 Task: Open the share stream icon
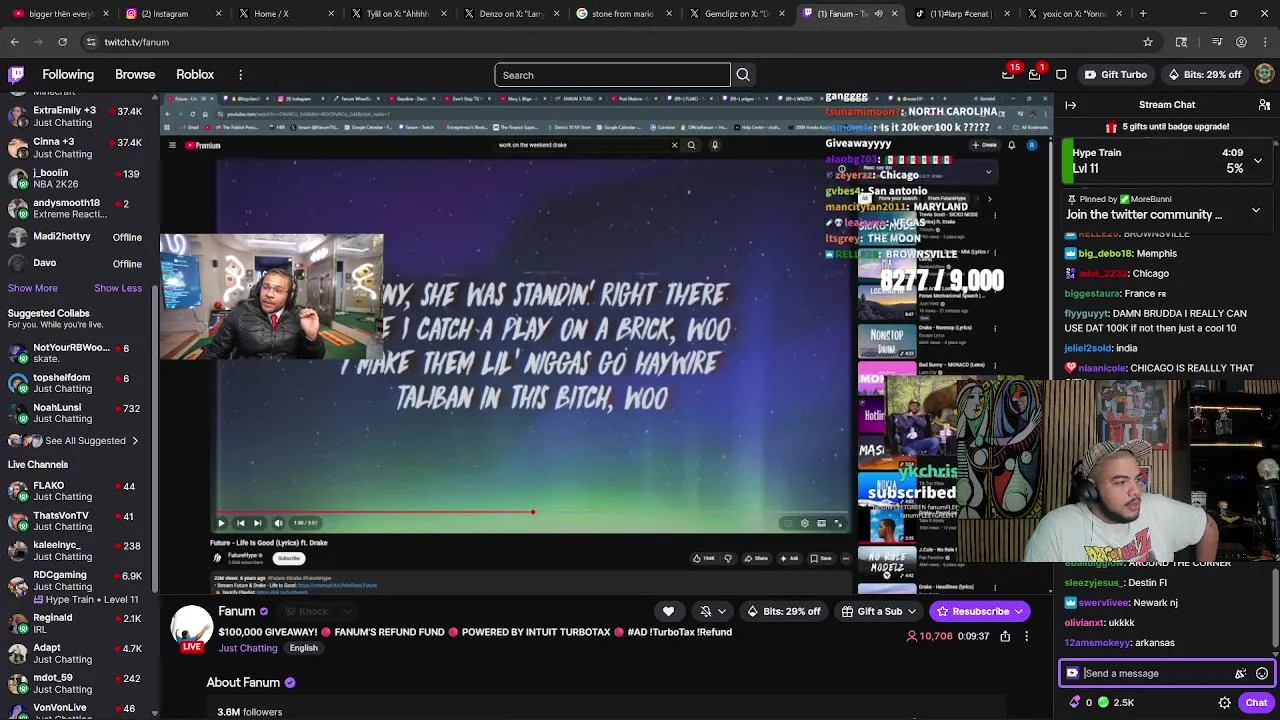tap(1005, 636)
